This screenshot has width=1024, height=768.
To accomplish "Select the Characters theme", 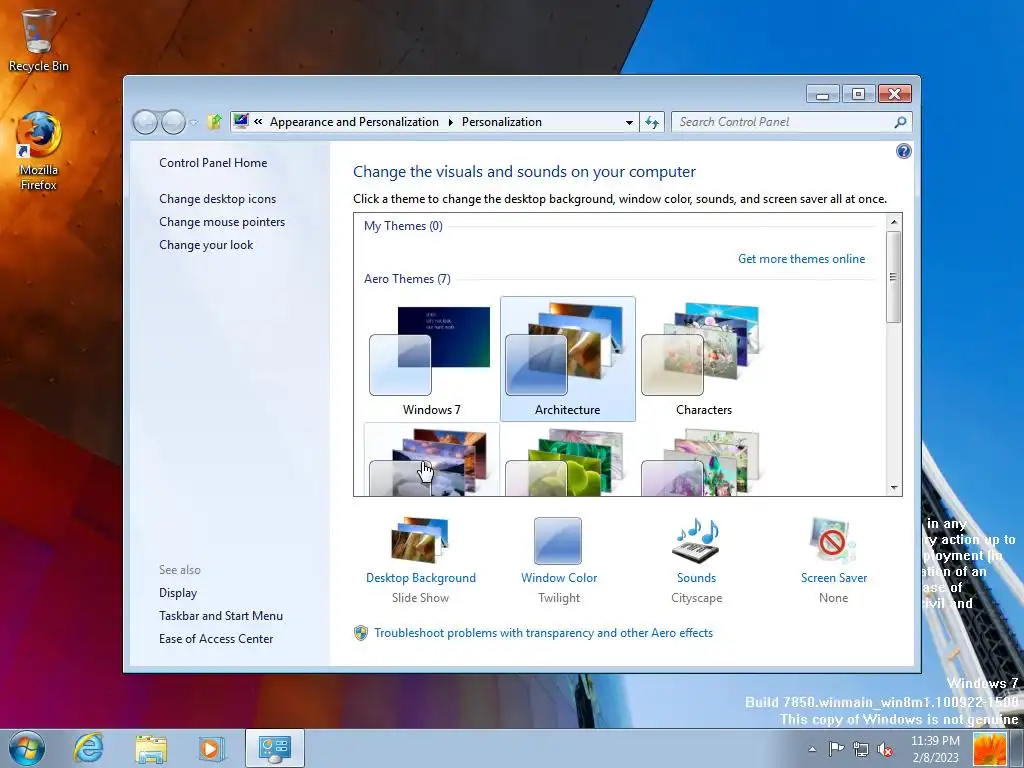I will (703, 359).
